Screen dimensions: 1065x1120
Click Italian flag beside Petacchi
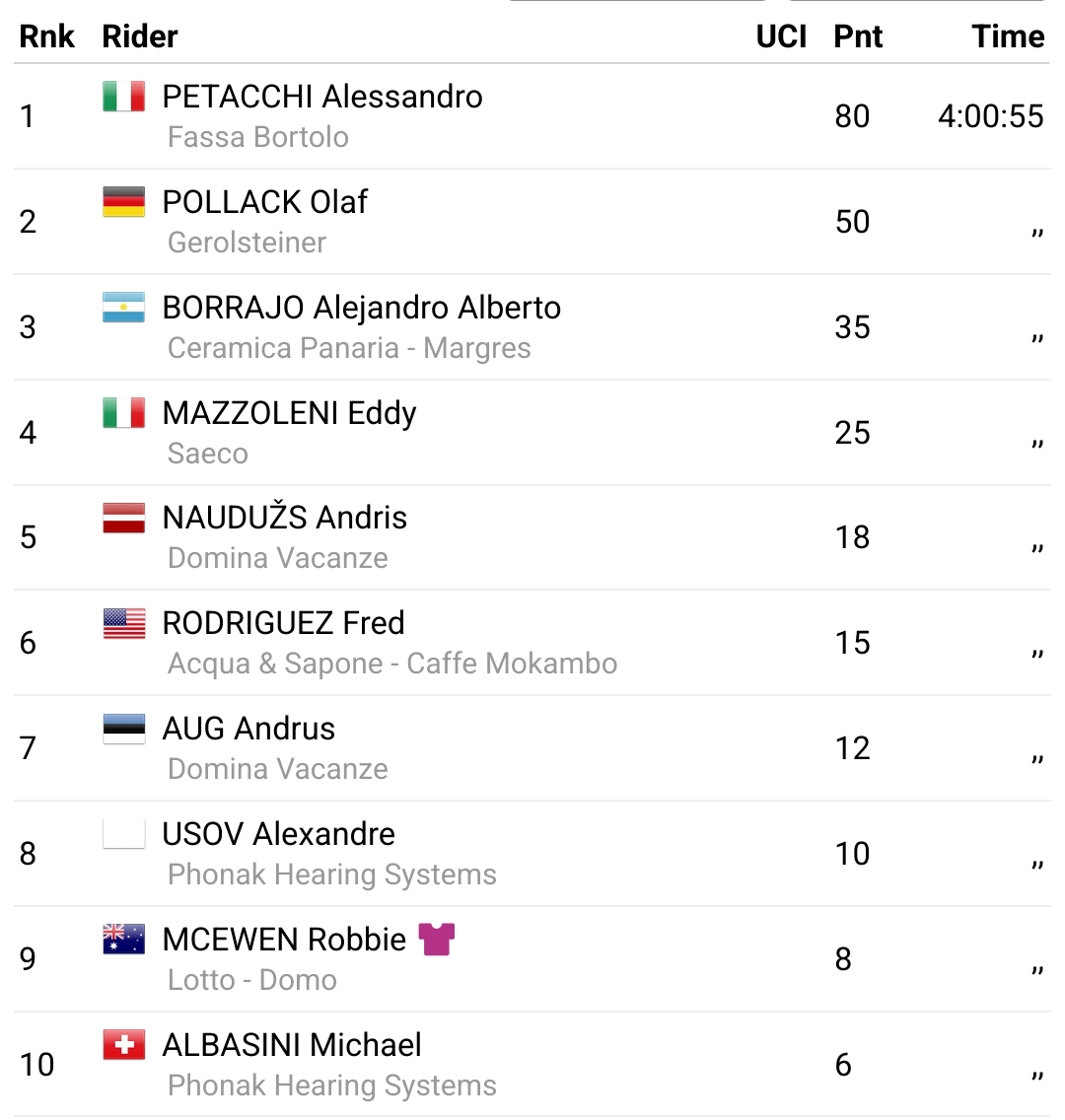pos(124,97)
